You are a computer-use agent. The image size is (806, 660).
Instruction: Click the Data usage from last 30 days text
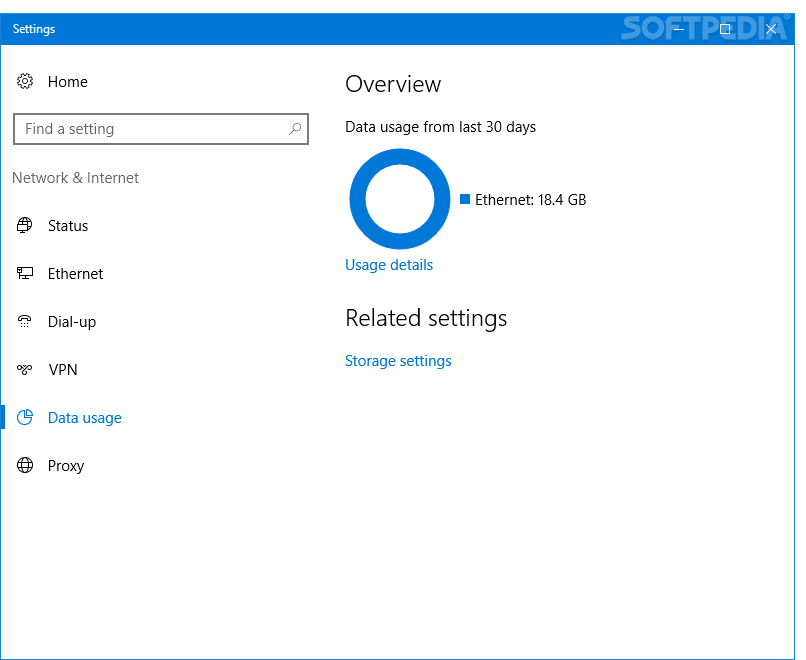tap(441, 127)
